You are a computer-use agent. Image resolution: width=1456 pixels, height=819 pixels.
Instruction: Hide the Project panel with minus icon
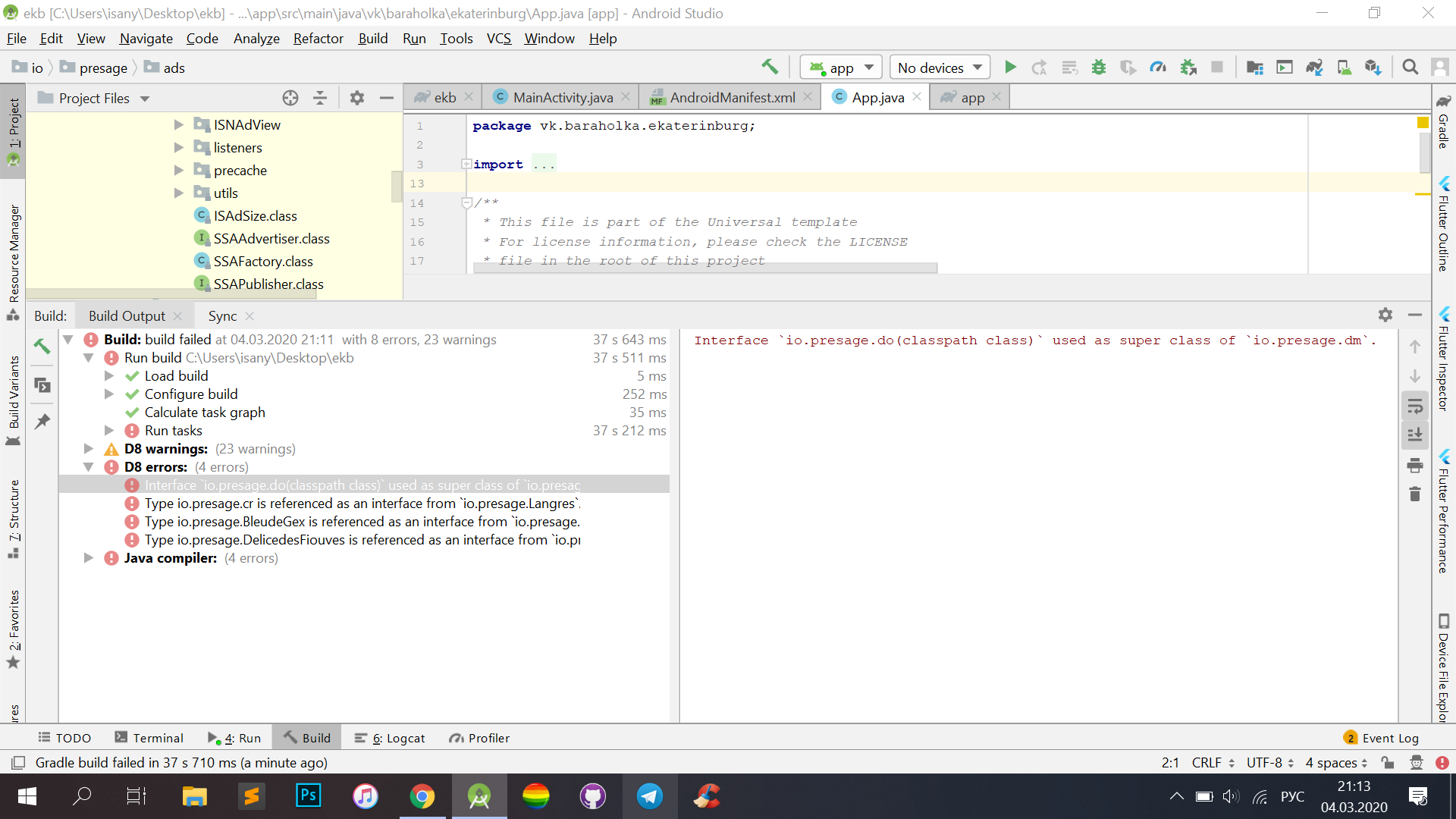(387, 98)
